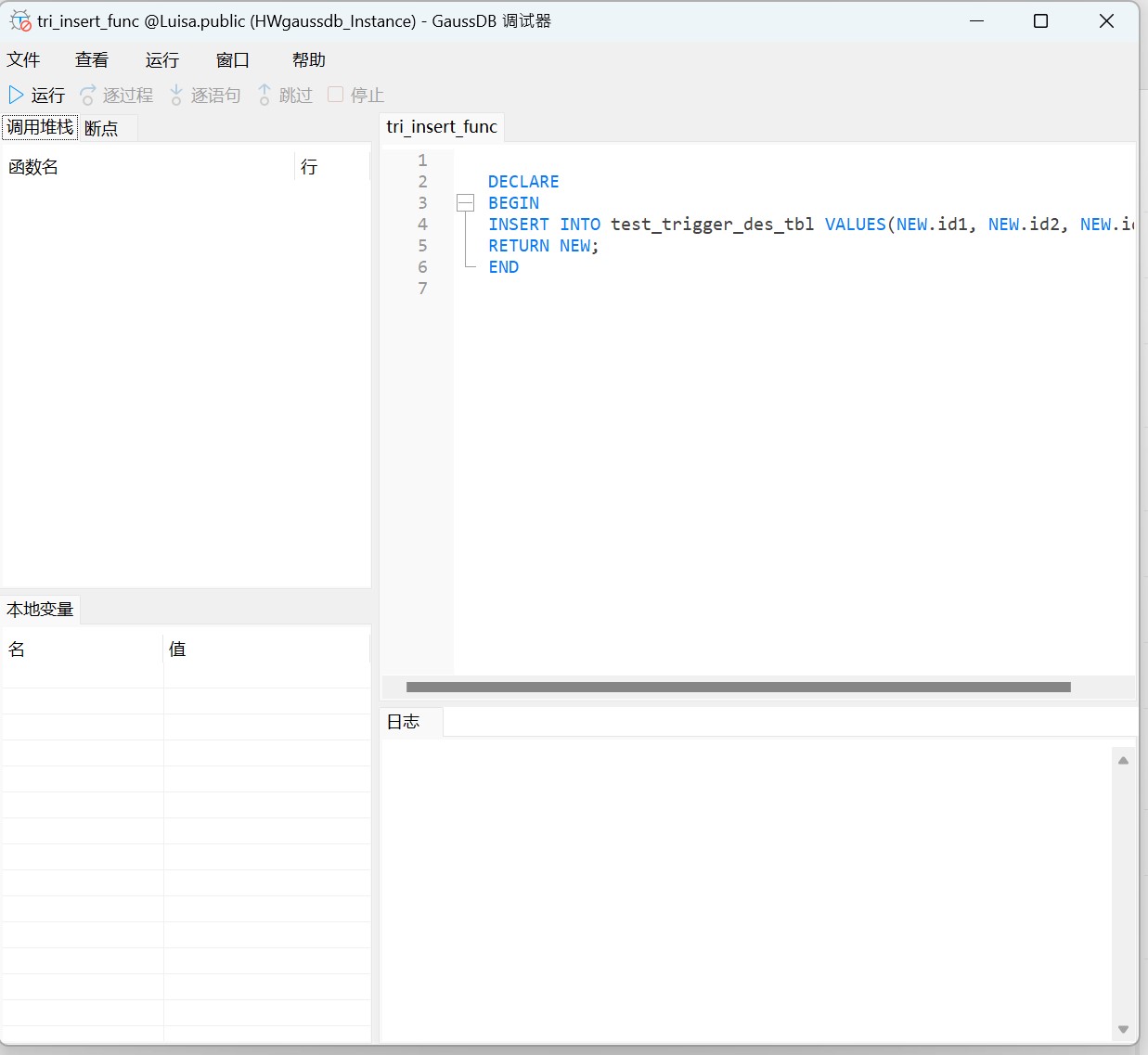Image resolution: width=1148 pixels, height=1055 pixels.
Task: Click line number 4 in the gutter
Action: 422,225
